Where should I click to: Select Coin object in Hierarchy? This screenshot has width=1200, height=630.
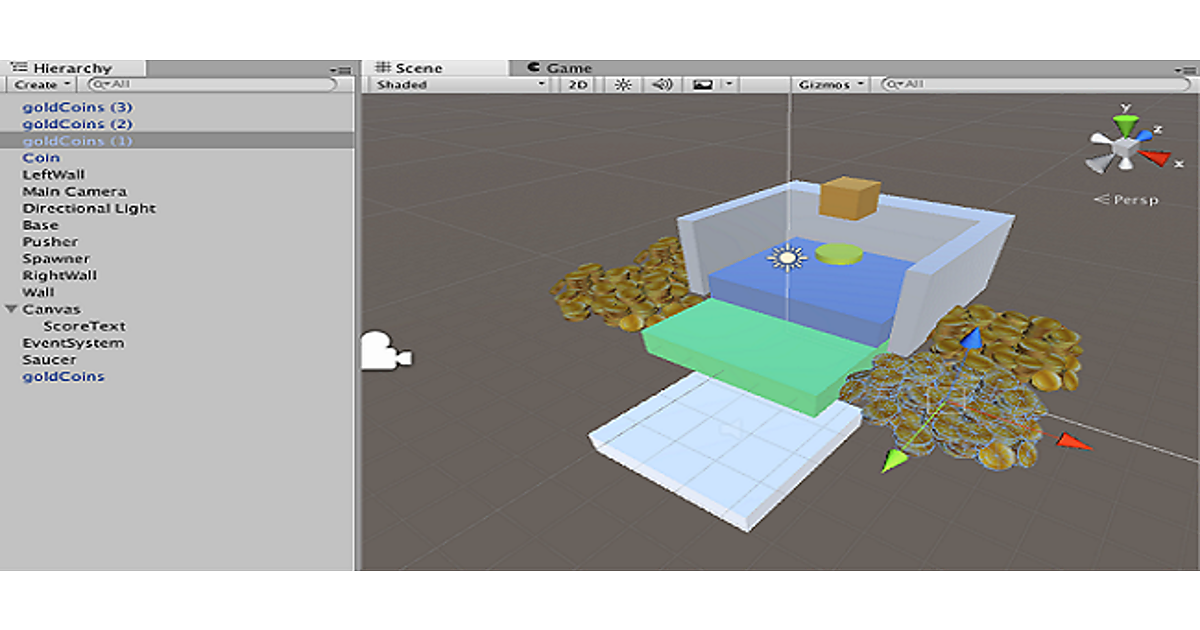pyautogui.click(x=41, y=158)
